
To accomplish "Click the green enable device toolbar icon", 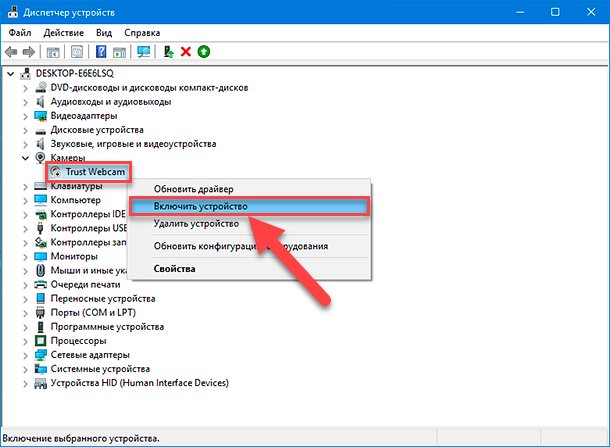I will tap(203, 51).
